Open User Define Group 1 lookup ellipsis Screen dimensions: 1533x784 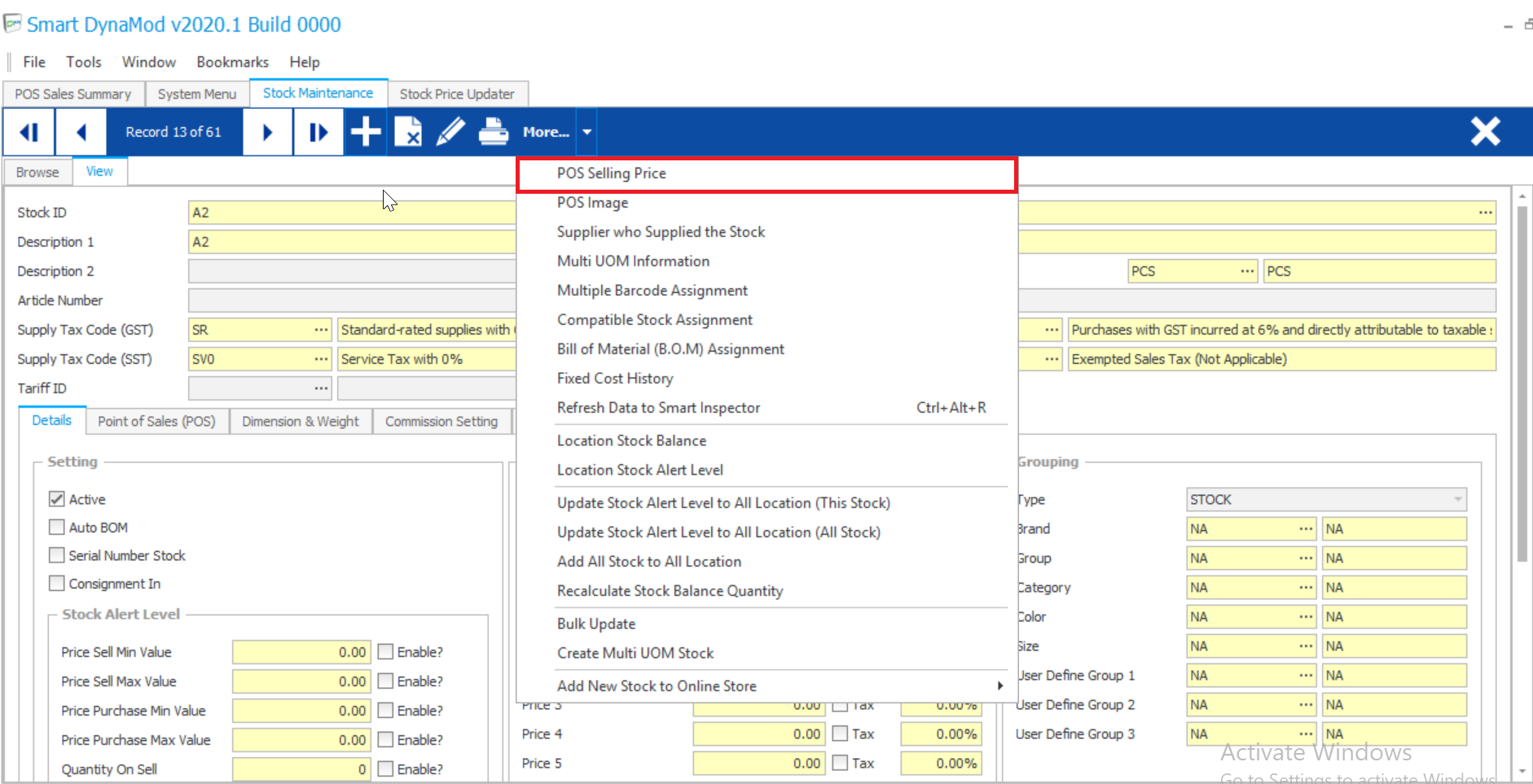click(1306, 675)
